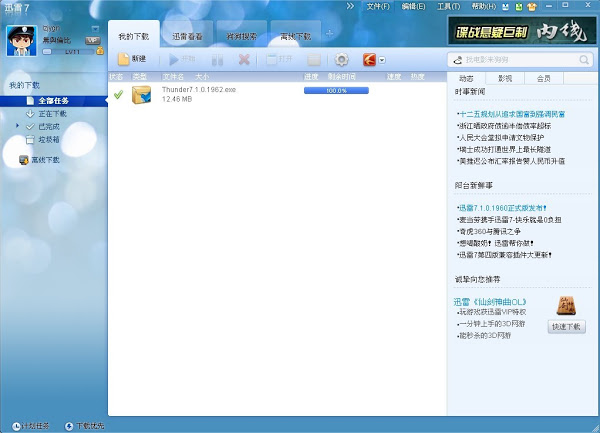This screenshot has width=600, height=433.
Task: Click the green icon in title bar
Action: 519,7
